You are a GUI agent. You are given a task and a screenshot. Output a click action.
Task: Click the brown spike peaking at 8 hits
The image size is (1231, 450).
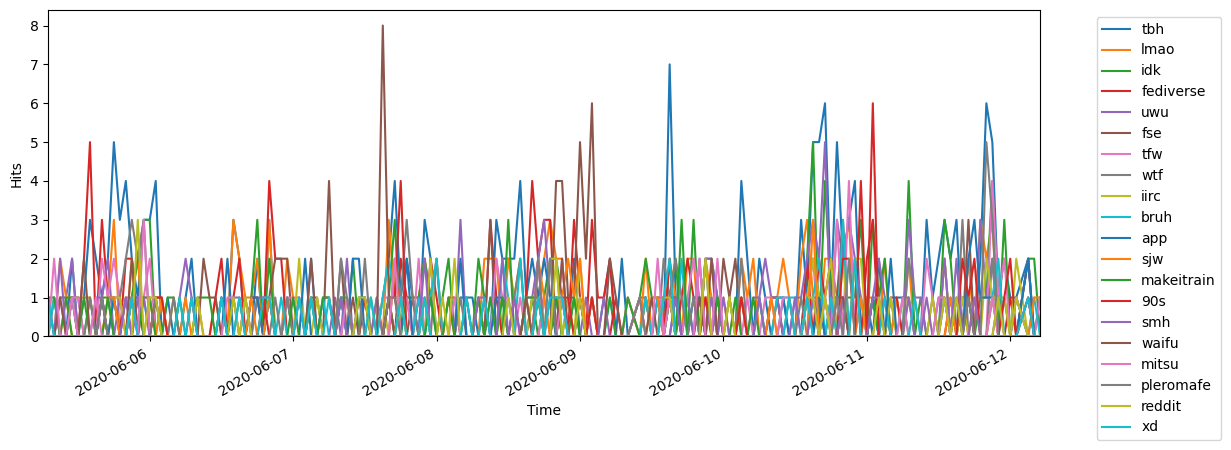point(382,27)
